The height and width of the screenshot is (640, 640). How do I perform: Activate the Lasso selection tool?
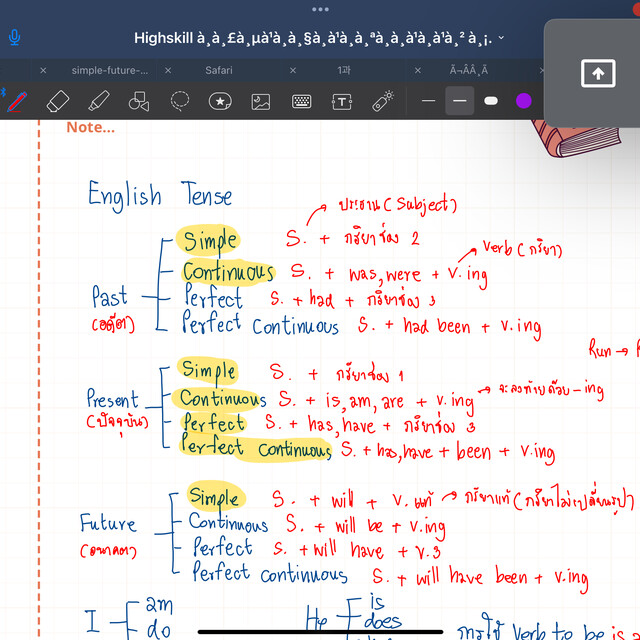(x=180, y=101)
